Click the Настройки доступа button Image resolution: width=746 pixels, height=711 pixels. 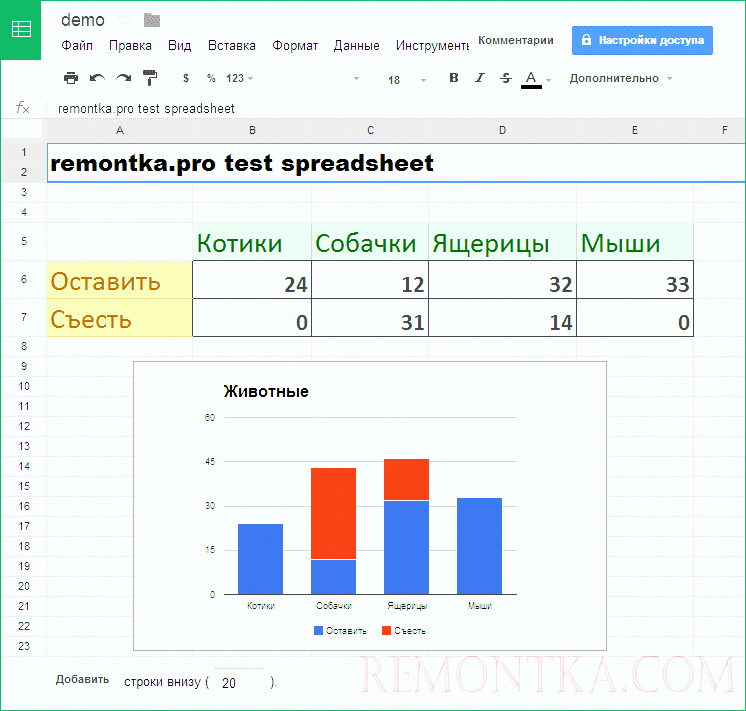642,41
